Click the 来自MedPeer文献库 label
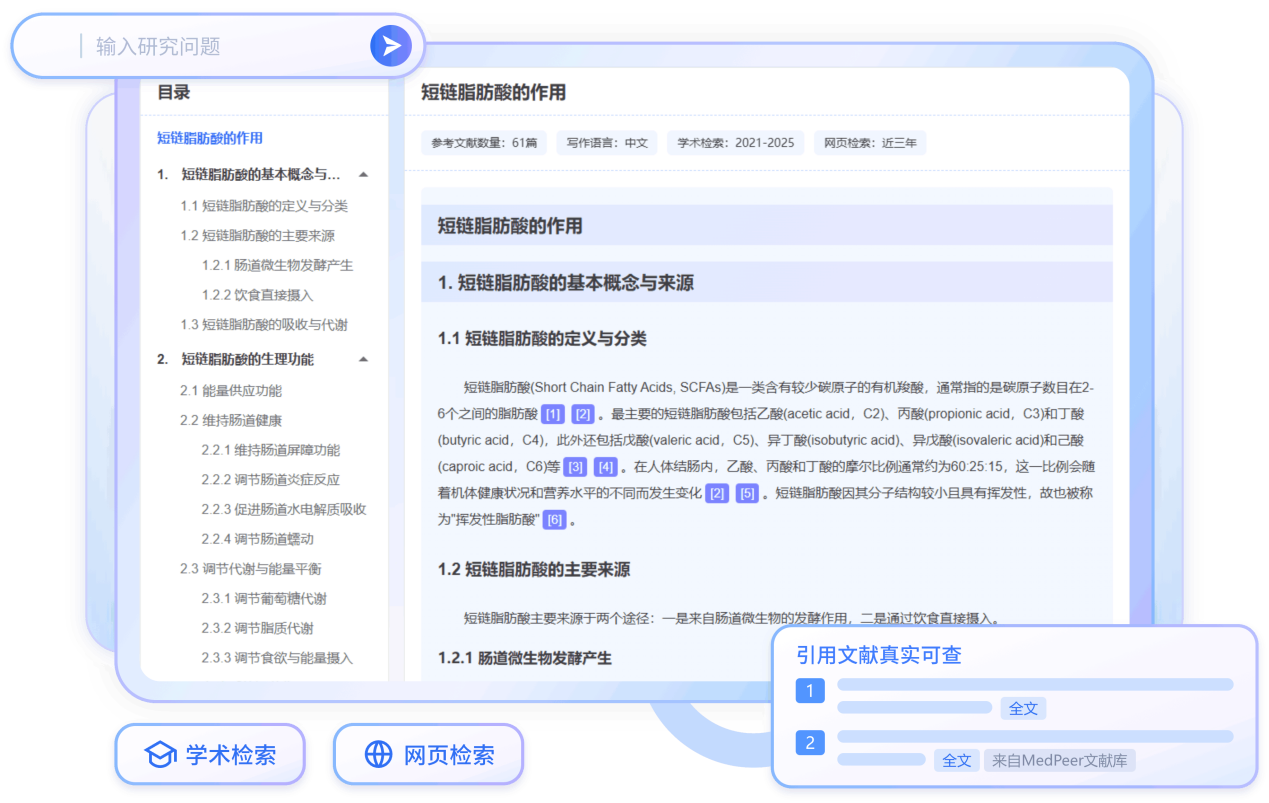 click(x=1059, y=760)
